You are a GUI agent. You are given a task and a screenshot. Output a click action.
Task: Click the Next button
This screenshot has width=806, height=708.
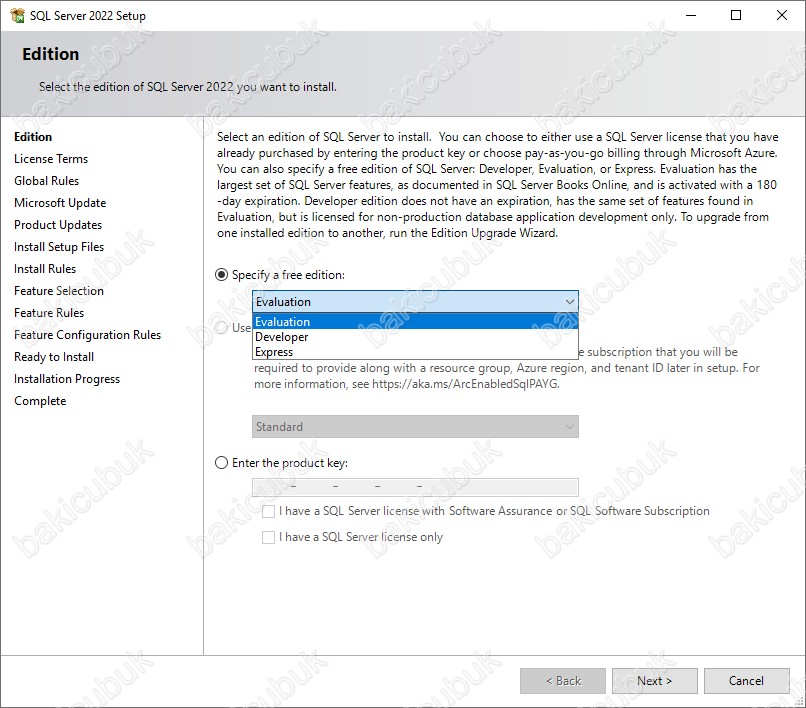click(654, 681)
